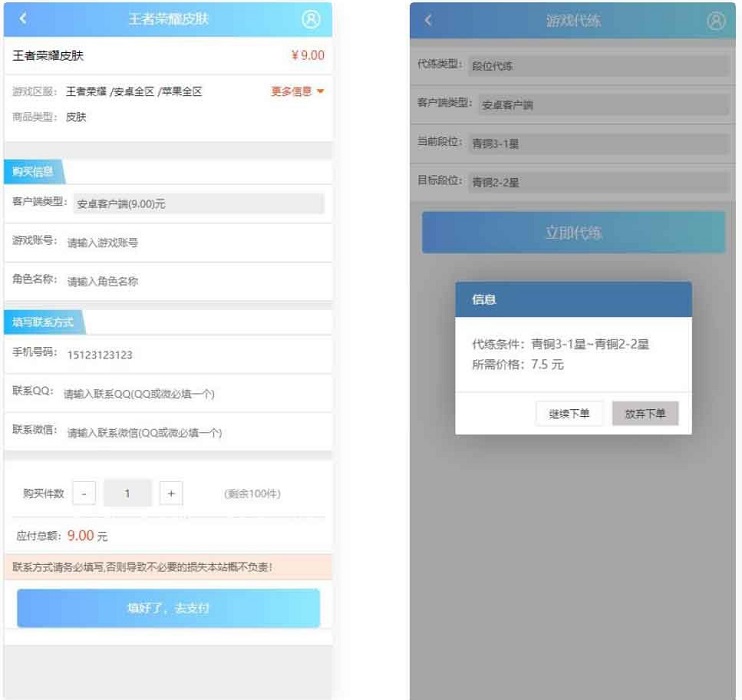Click 放弃下单 in the 信息 dialog
Image resolution: width=742 pixels, height=700 pixels.
click(x=645, y=413)
